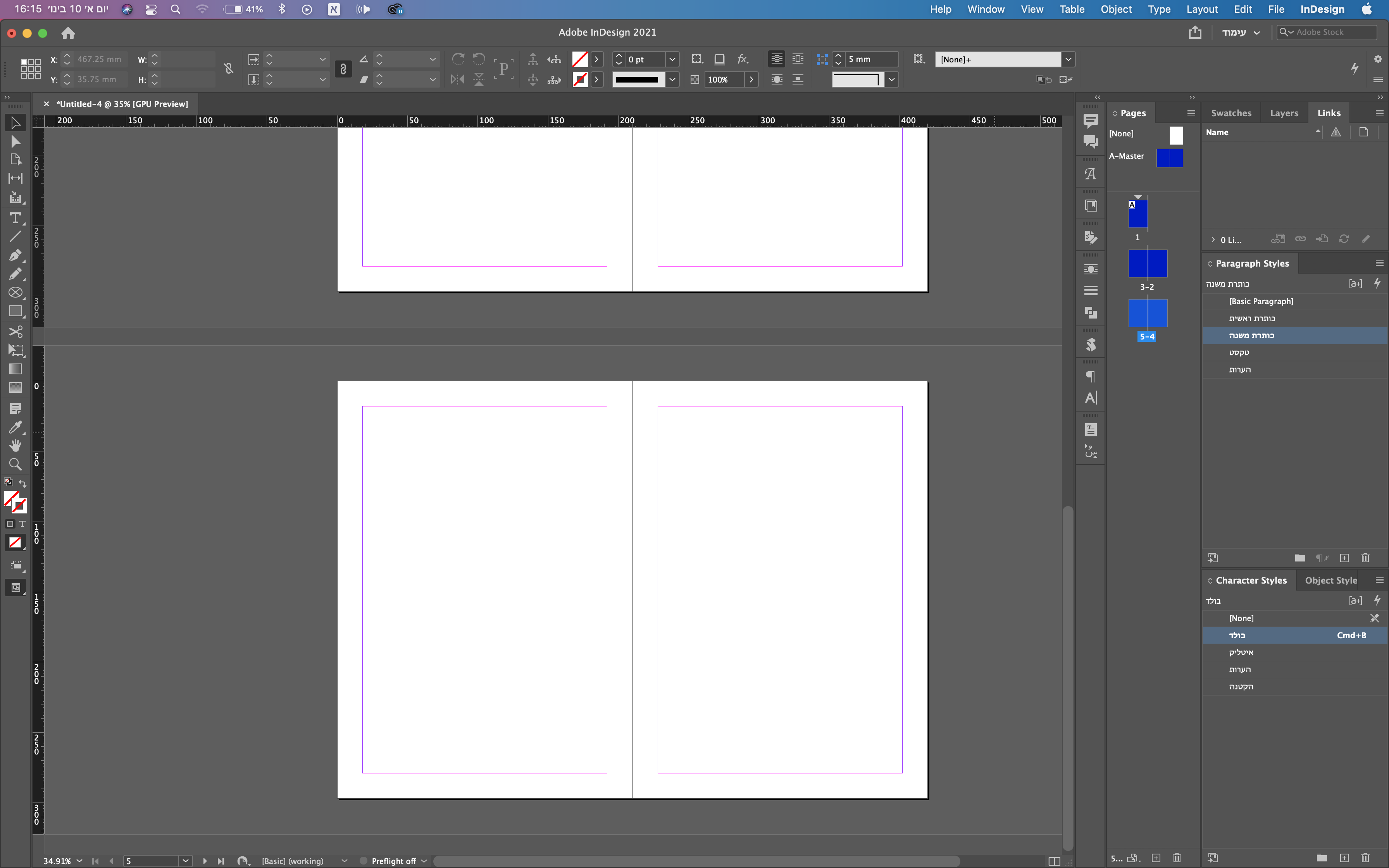This screenshot has width=1389, height=868.
Task: Choose the Scissors tool
Action: 16,331
